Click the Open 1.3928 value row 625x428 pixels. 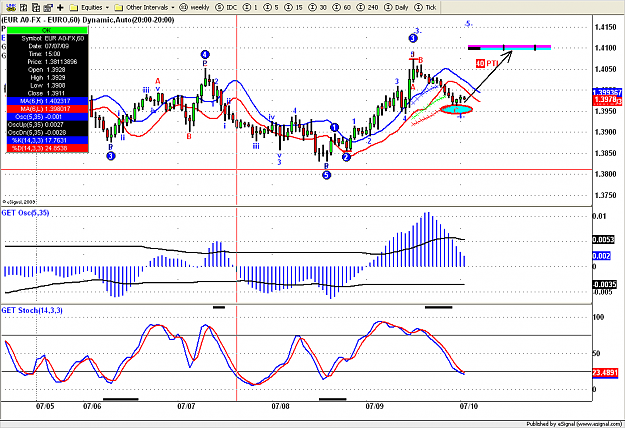[47, 70]
